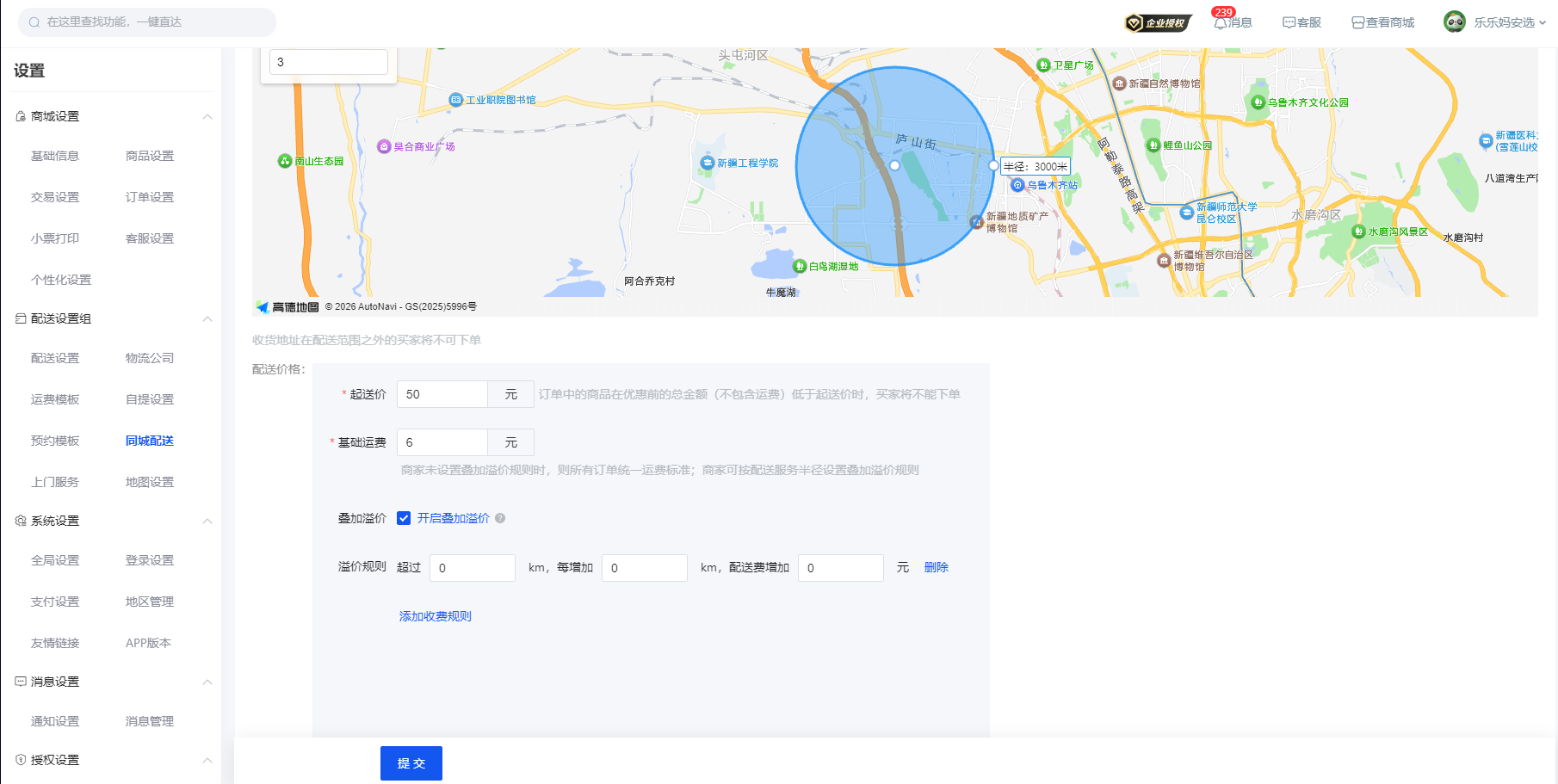Viewport: 1558px width, 784px height.
Task: Collapse the 配送设置组 section
Action: point(207,319)
